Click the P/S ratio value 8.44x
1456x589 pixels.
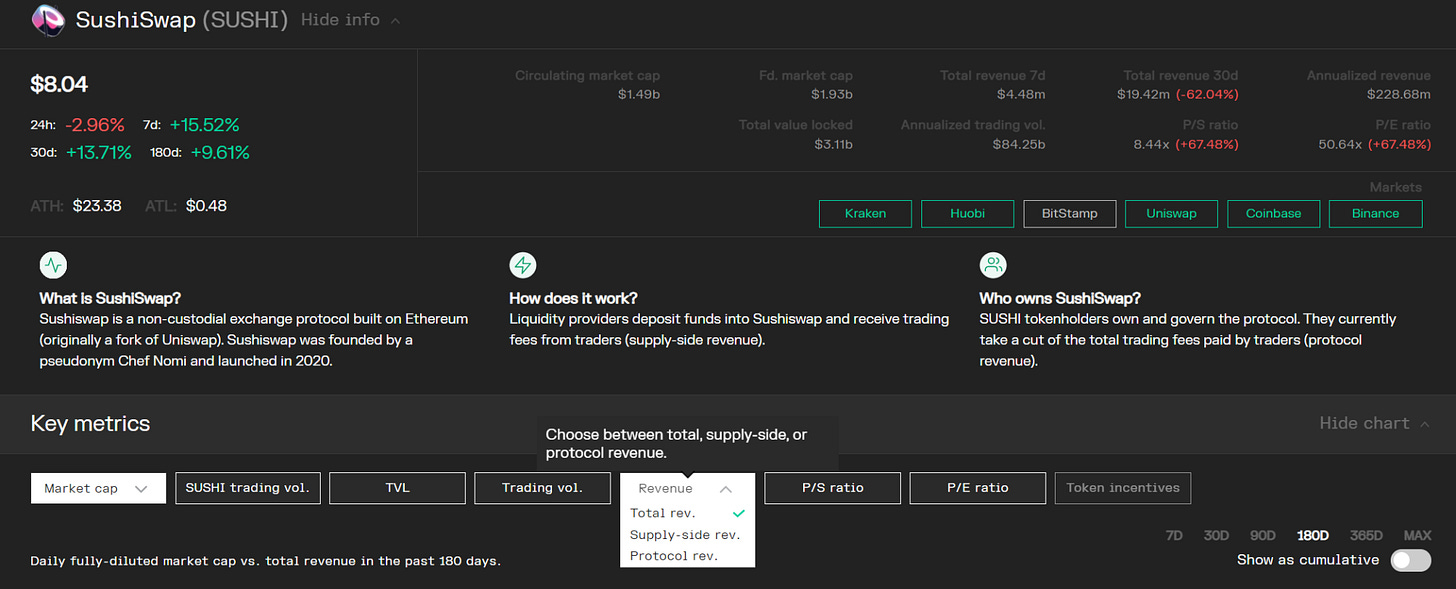coord(1150,145)
